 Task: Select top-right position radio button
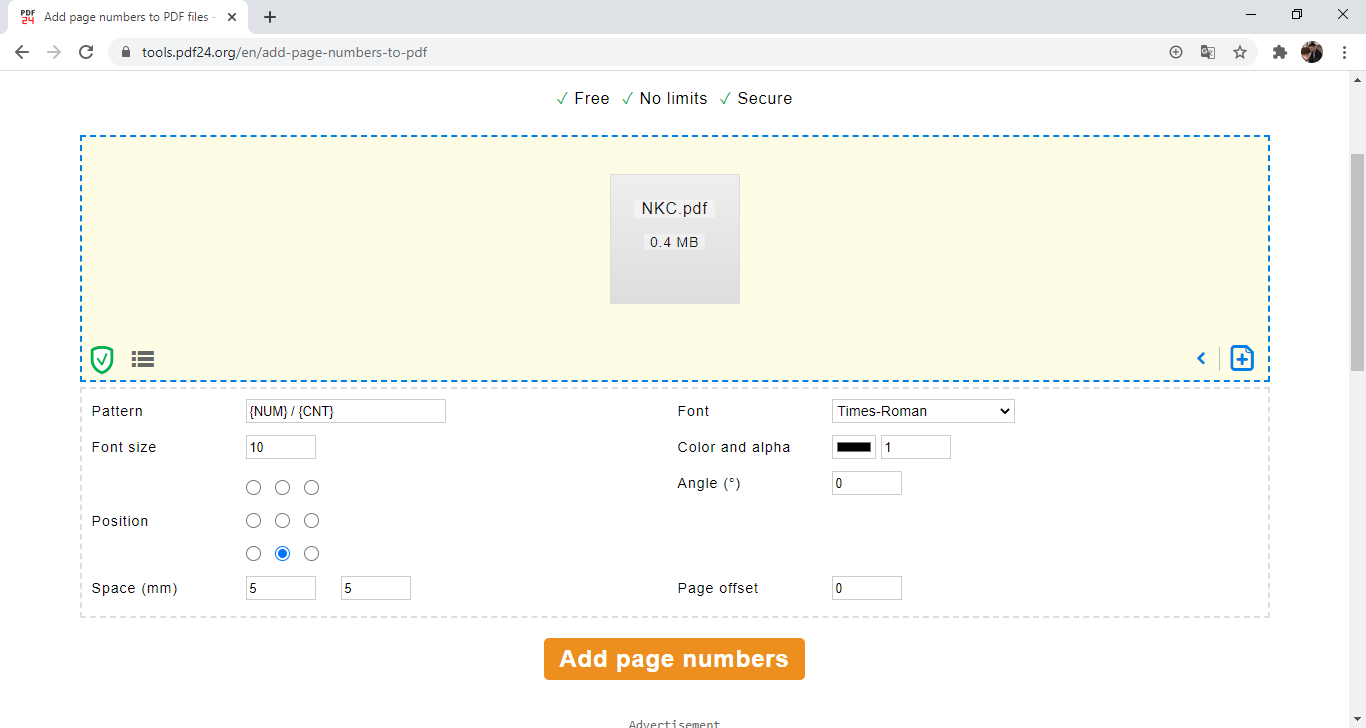312,487
